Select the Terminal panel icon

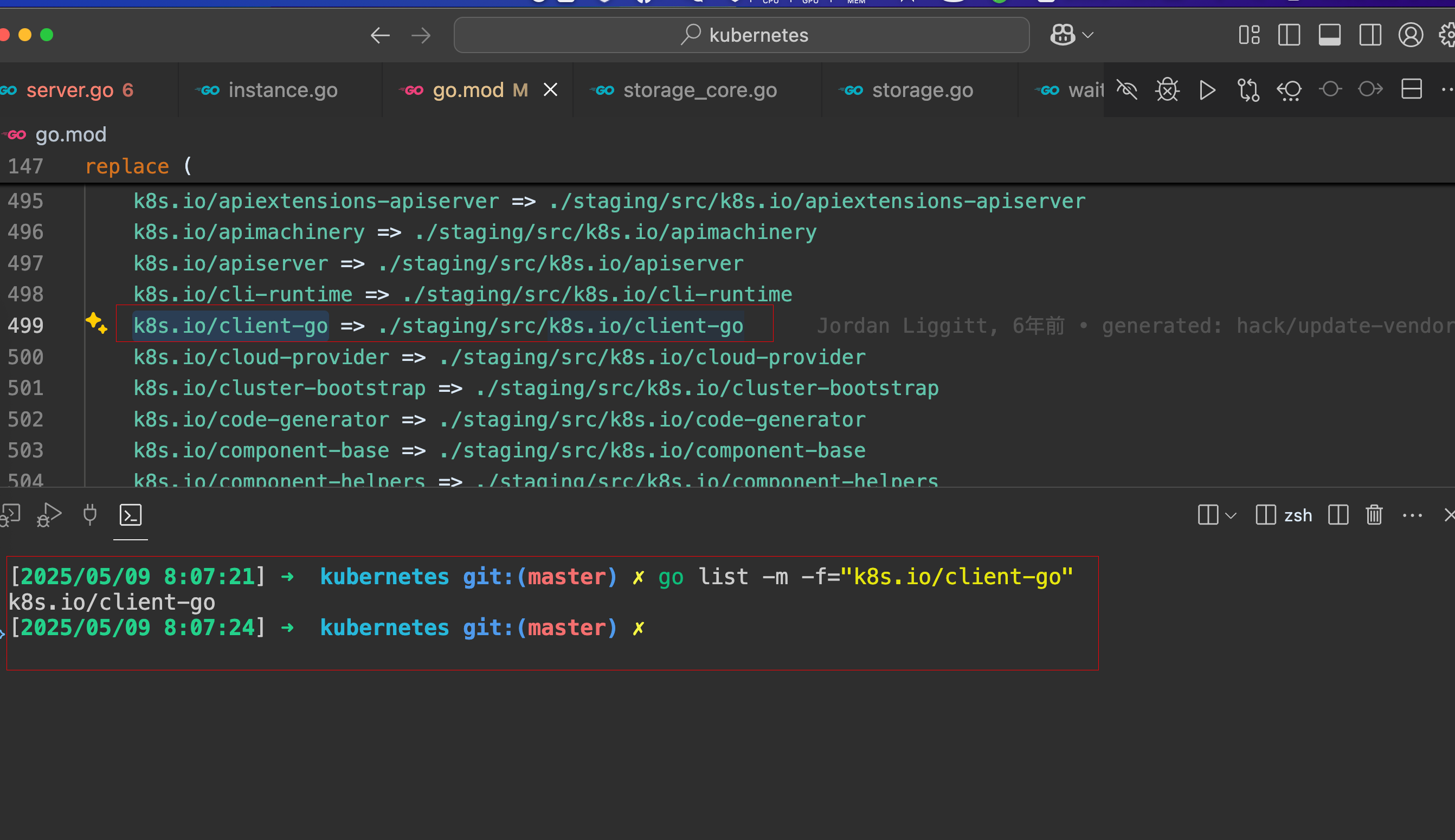pyautogui.click(x=131, y=515)
